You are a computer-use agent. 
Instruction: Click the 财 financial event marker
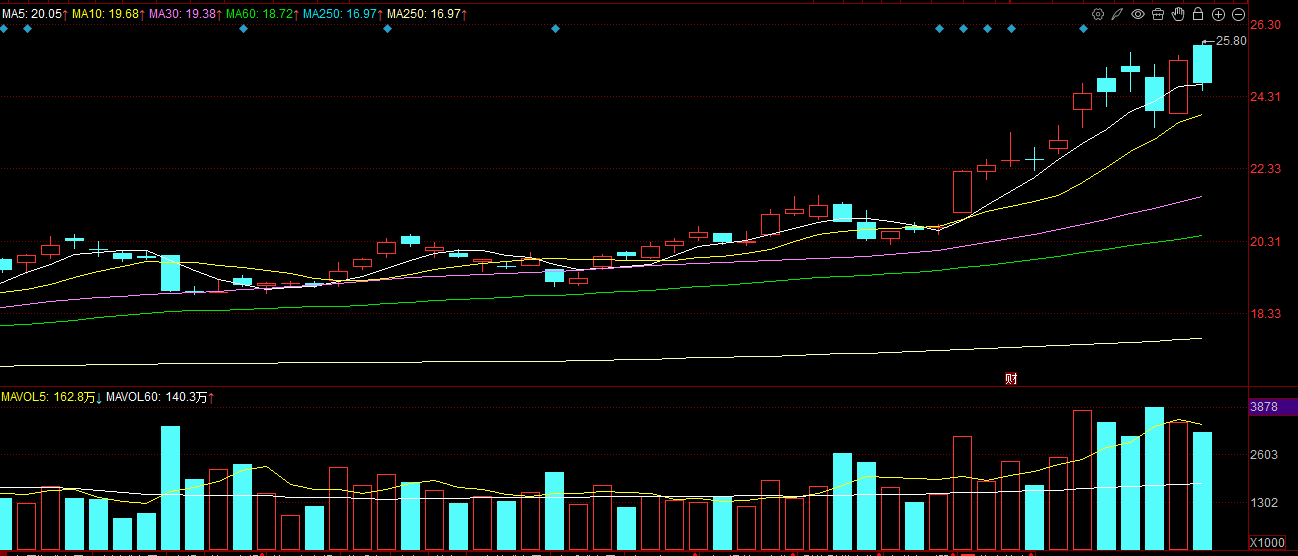point(1011,378)
